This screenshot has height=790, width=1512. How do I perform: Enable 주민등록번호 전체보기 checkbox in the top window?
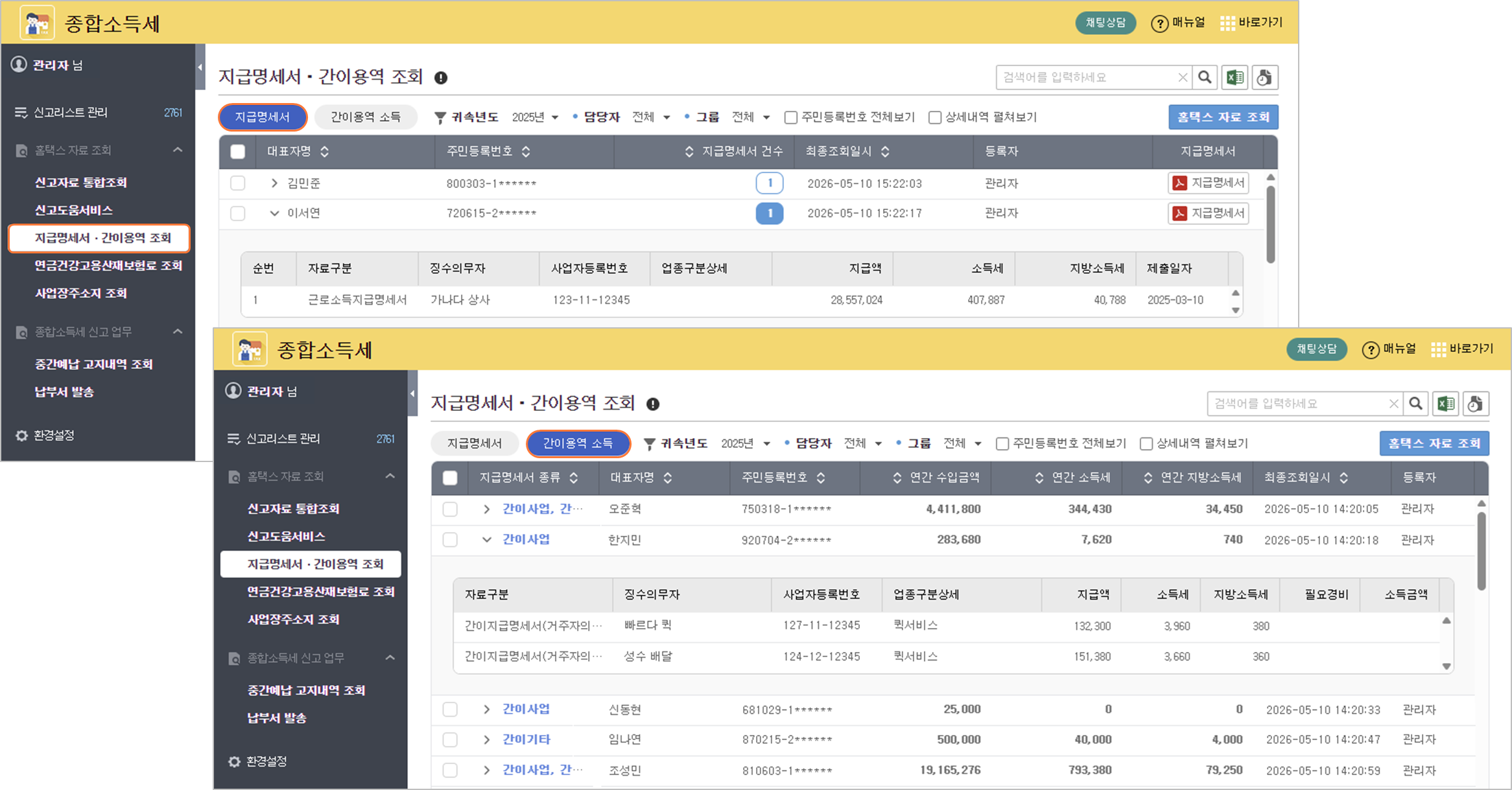pyautogui.click(x=790, y=117)
